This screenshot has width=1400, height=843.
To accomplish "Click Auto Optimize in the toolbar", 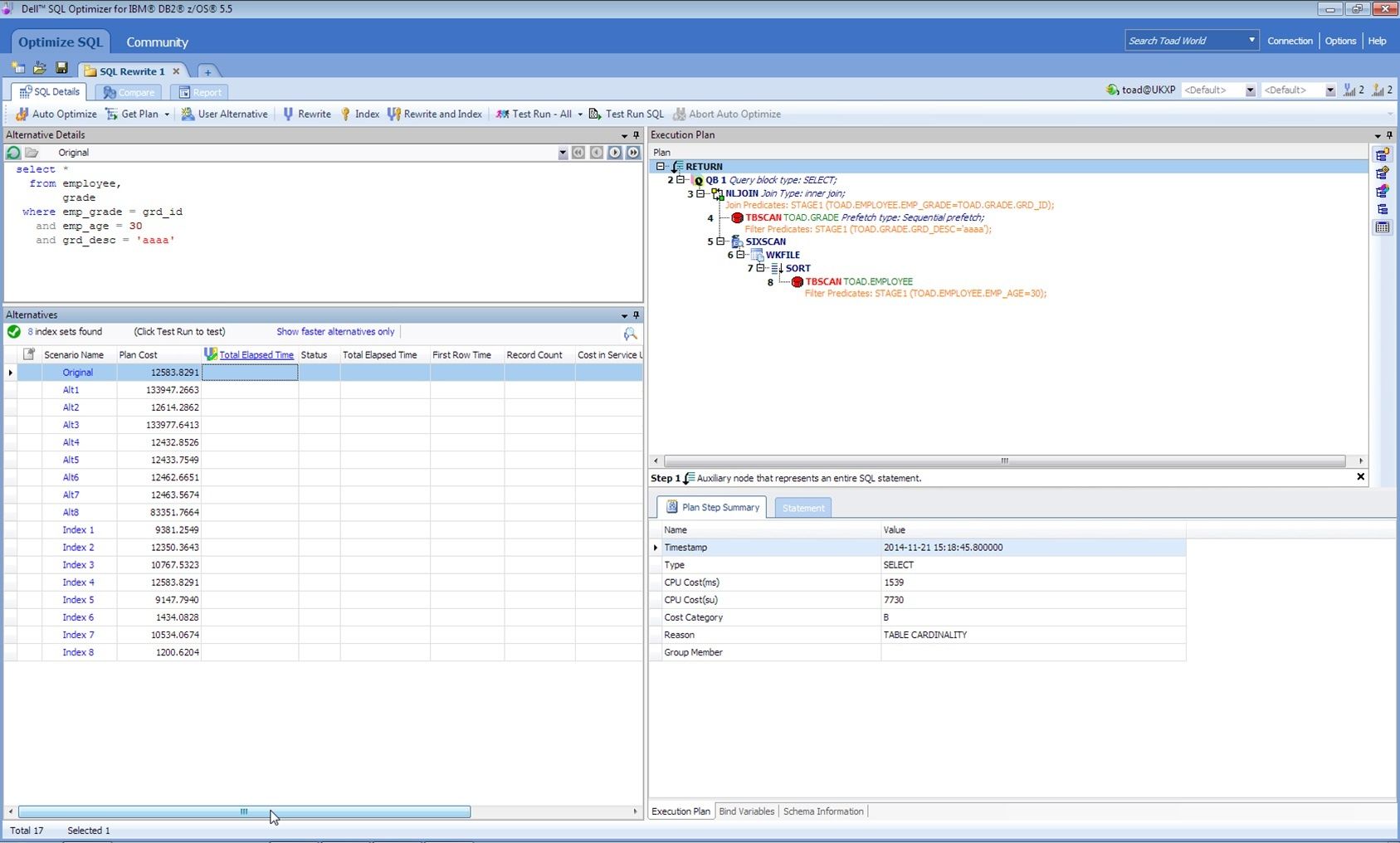I will [x=55, y=114].
